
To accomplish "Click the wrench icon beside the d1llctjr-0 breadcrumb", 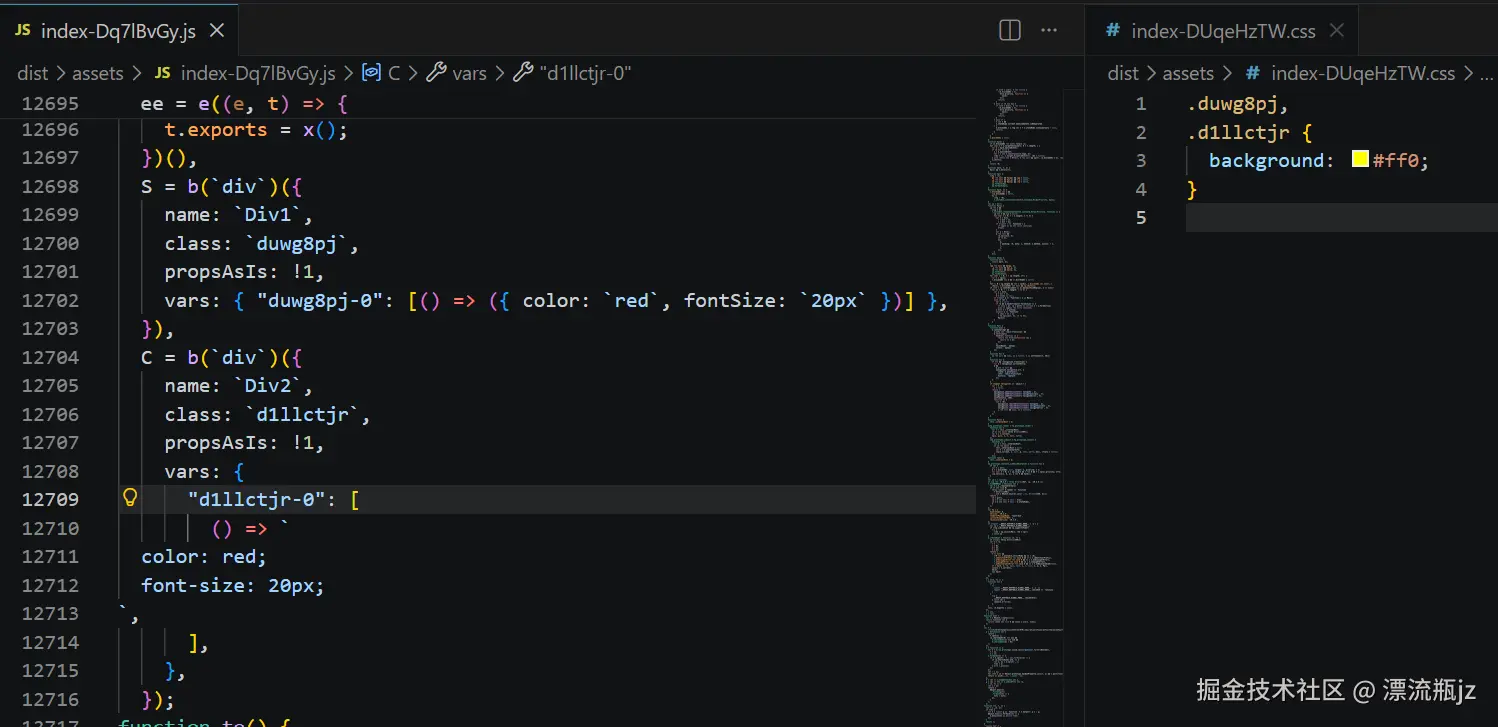I will tap(523, 72).
